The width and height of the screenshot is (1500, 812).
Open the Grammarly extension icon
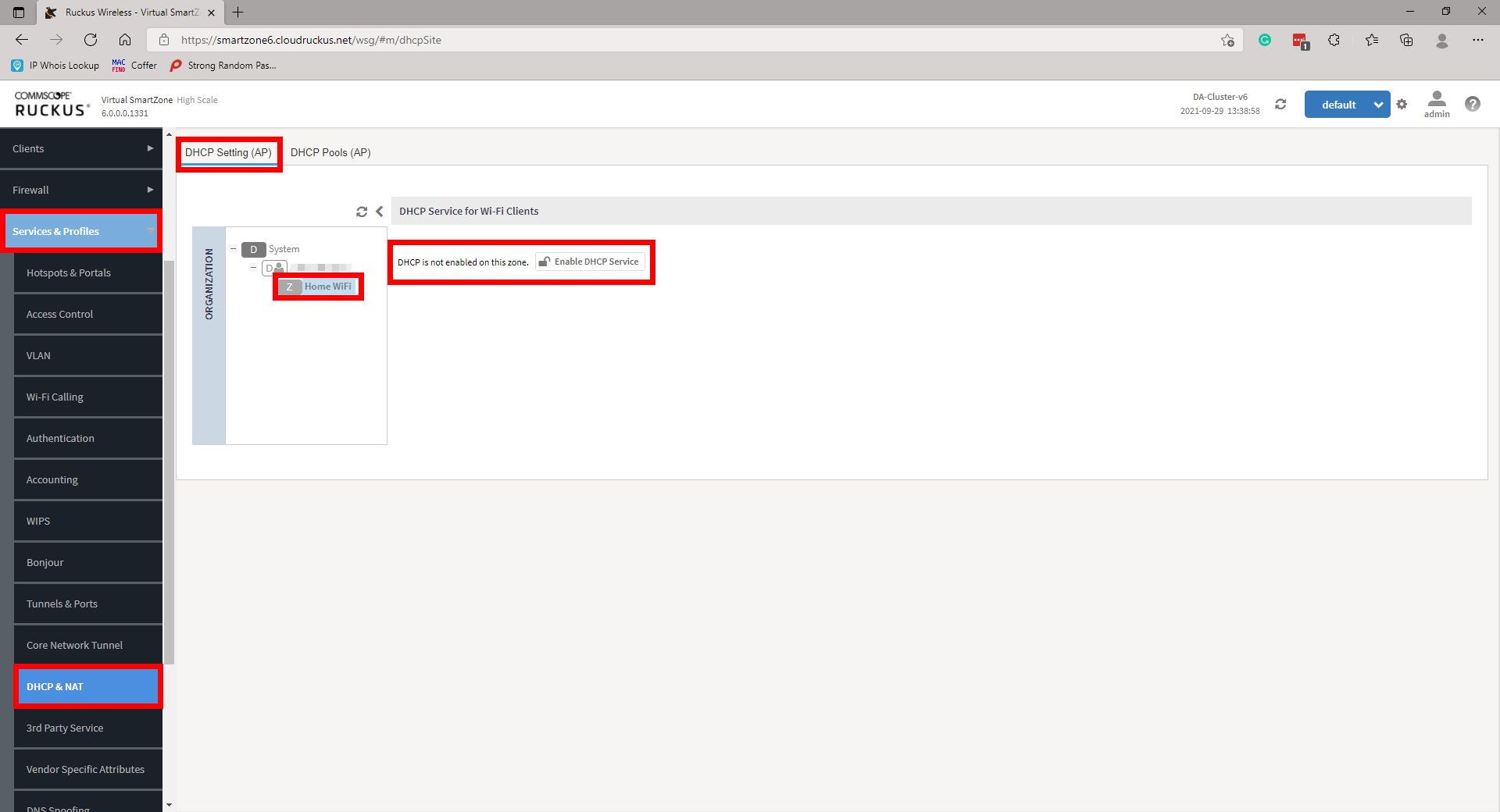coord(1264,40)
